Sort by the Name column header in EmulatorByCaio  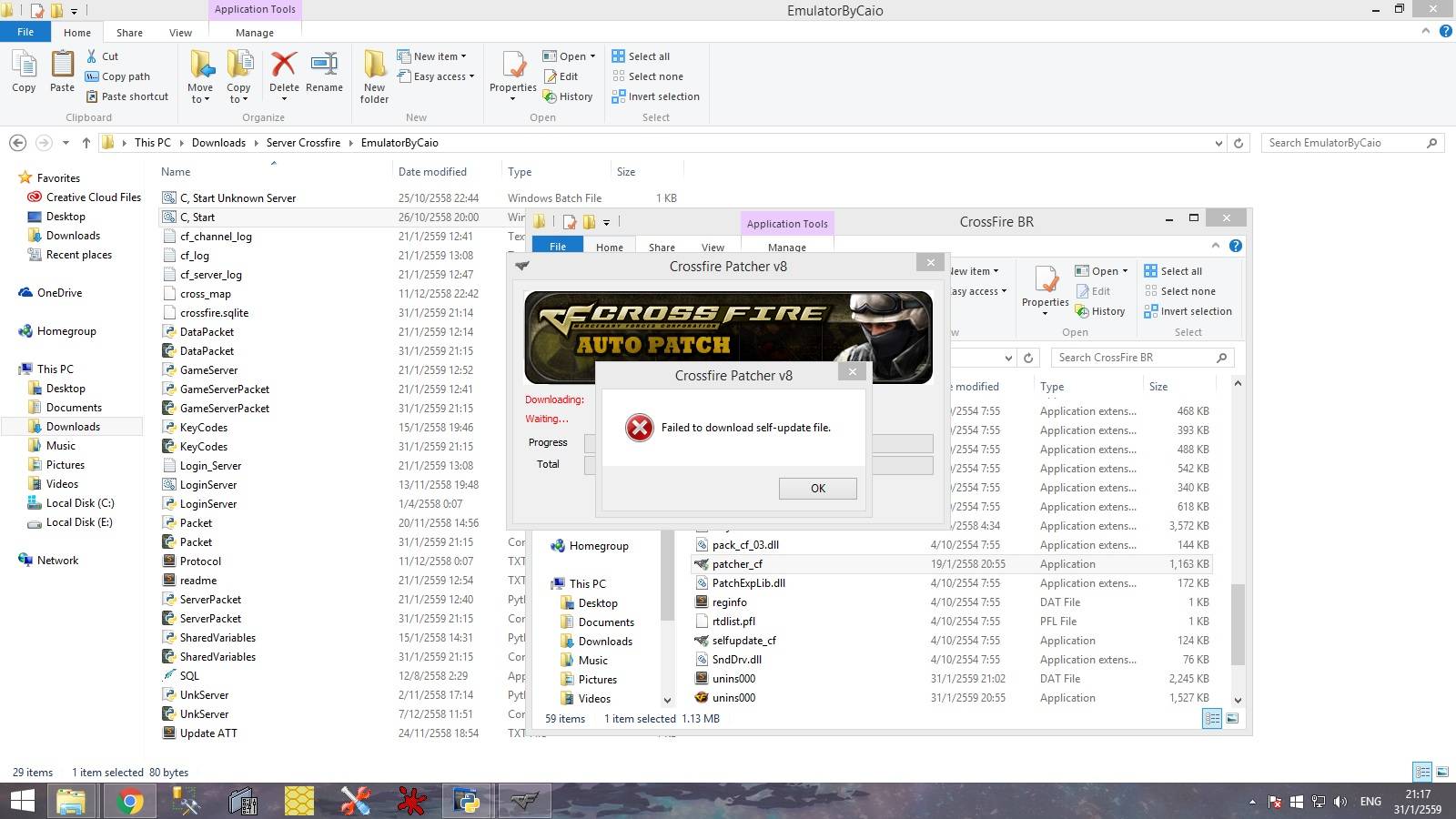176,171
